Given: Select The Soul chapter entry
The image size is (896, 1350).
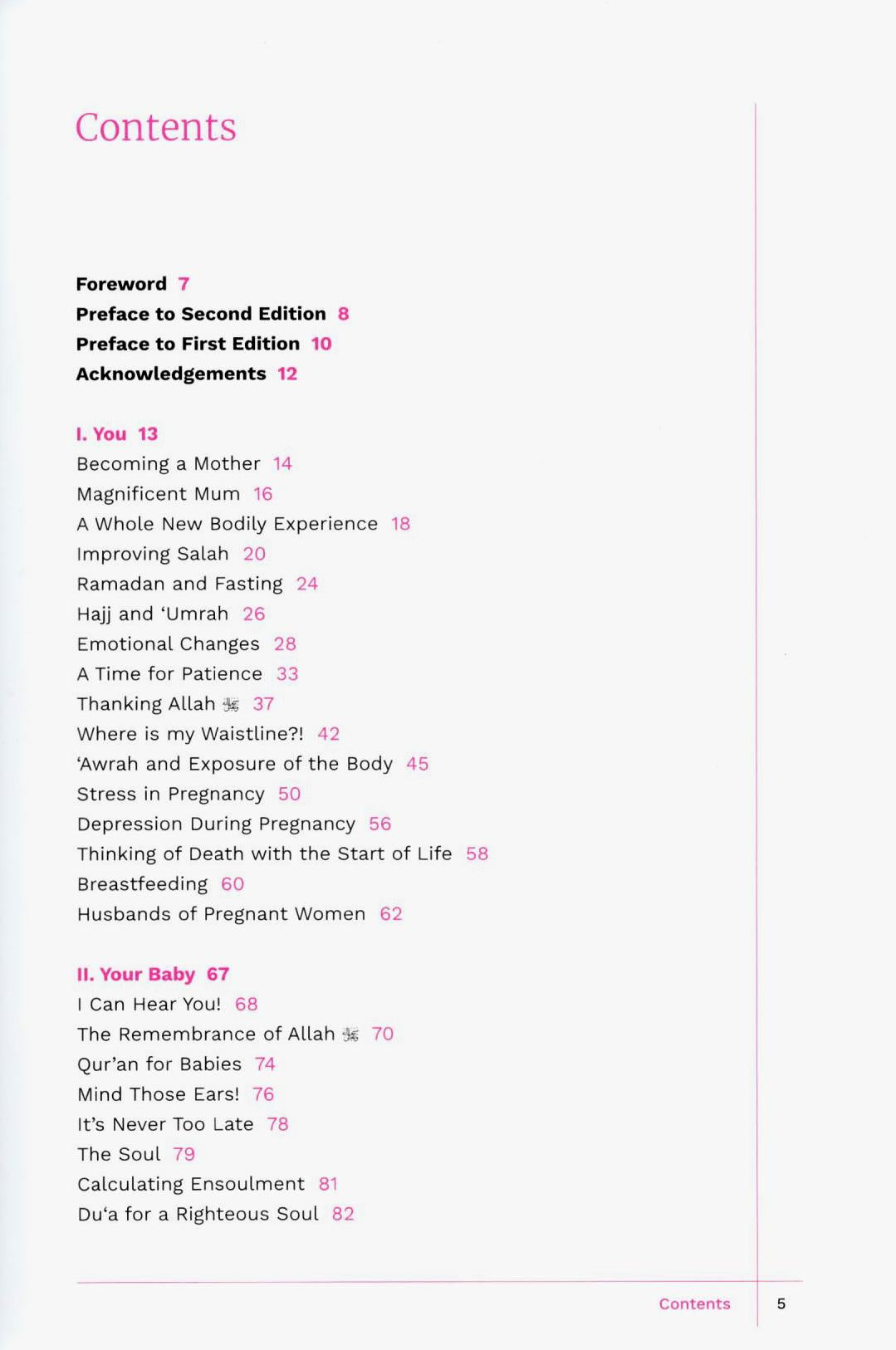Looking at the screenshot, I should [x=119, y=1154].
